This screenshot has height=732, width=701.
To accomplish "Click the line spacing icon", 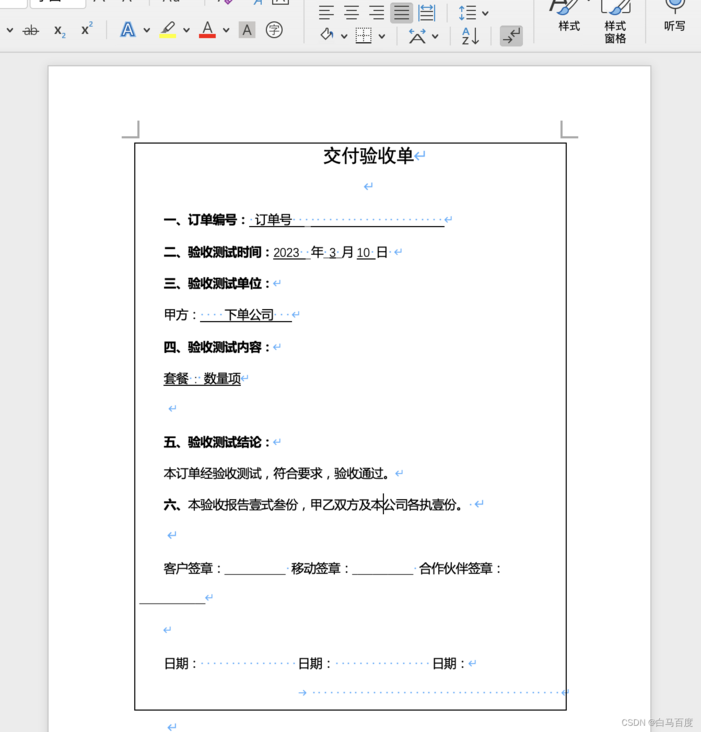I will click(467, 13).
